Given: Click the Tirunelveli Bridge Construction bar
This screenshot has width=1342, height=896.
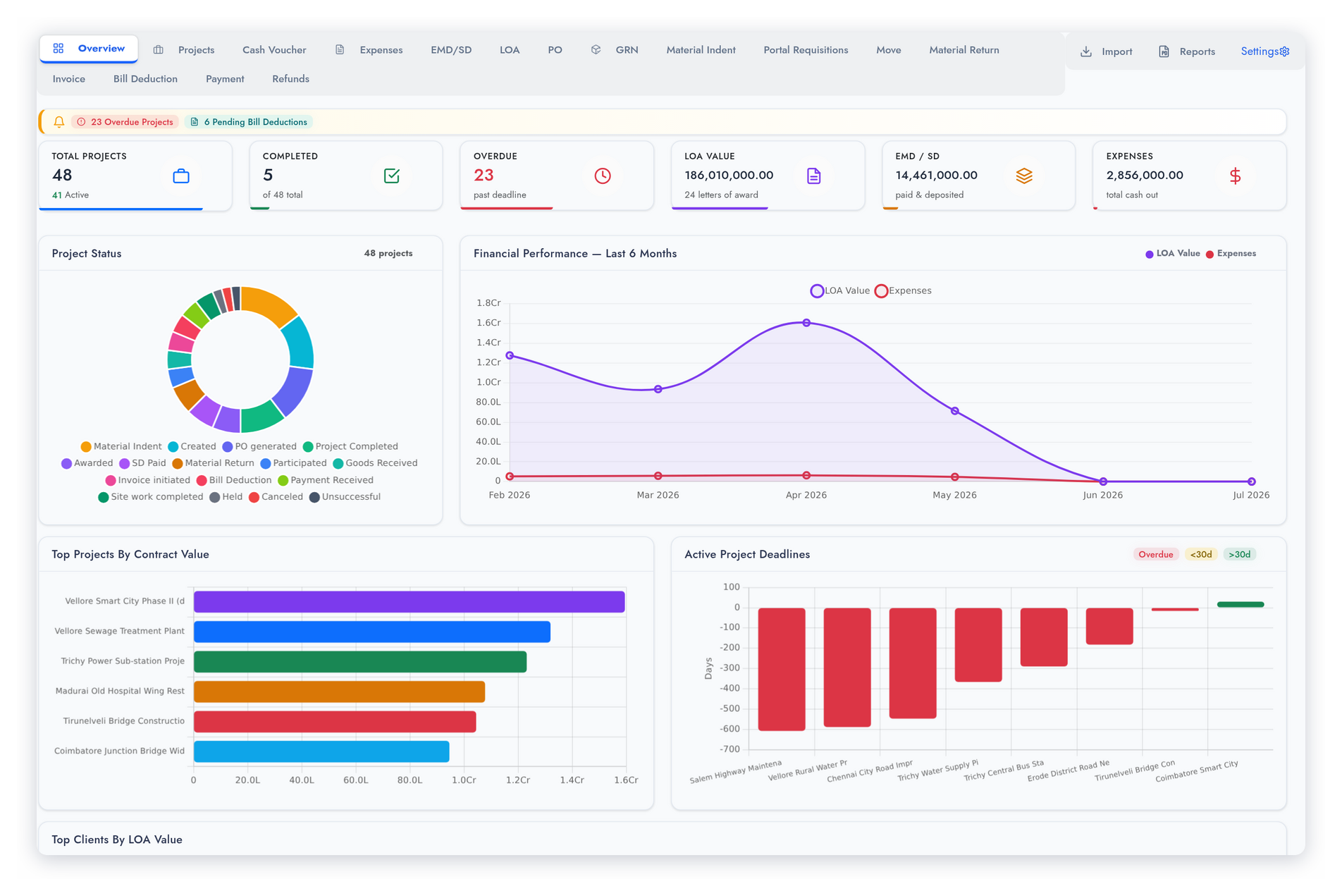Looking at the screenshot, I should point(335,722).
